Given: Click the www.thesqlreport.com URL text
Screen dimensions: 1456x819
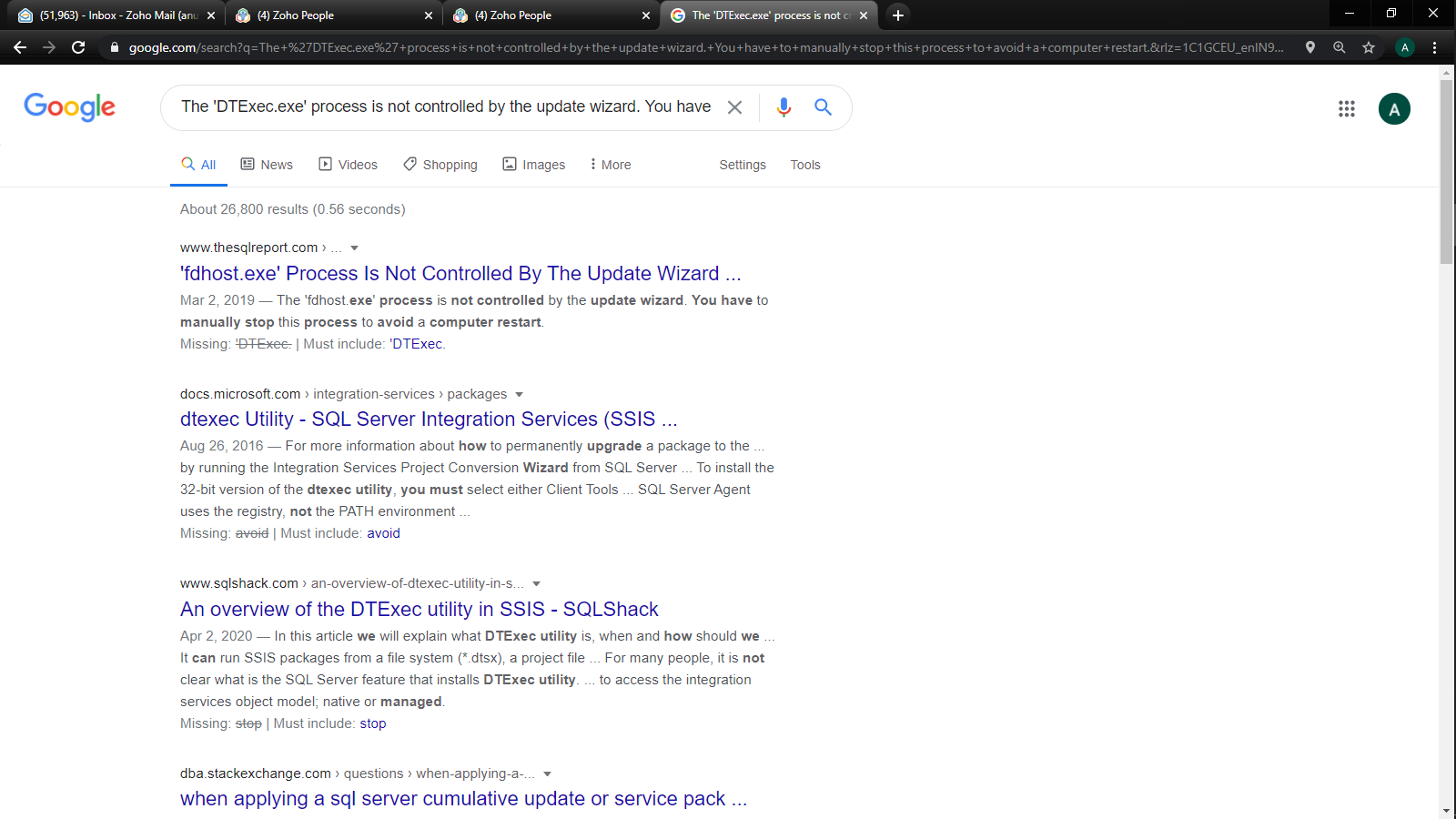Looking at the screenshot, I should pyautogui.click(x=248, y=248).
